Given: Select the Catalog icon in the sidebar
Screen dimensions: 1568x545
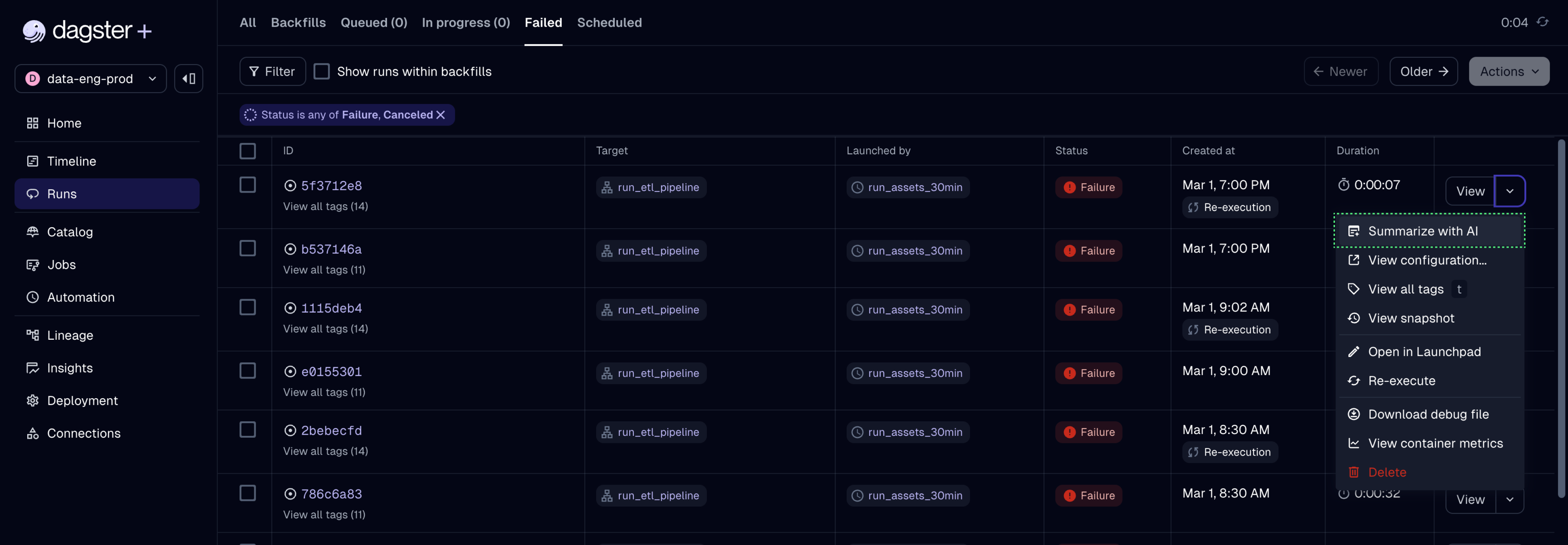Looking at the screenshot, I should click(33, 232).
